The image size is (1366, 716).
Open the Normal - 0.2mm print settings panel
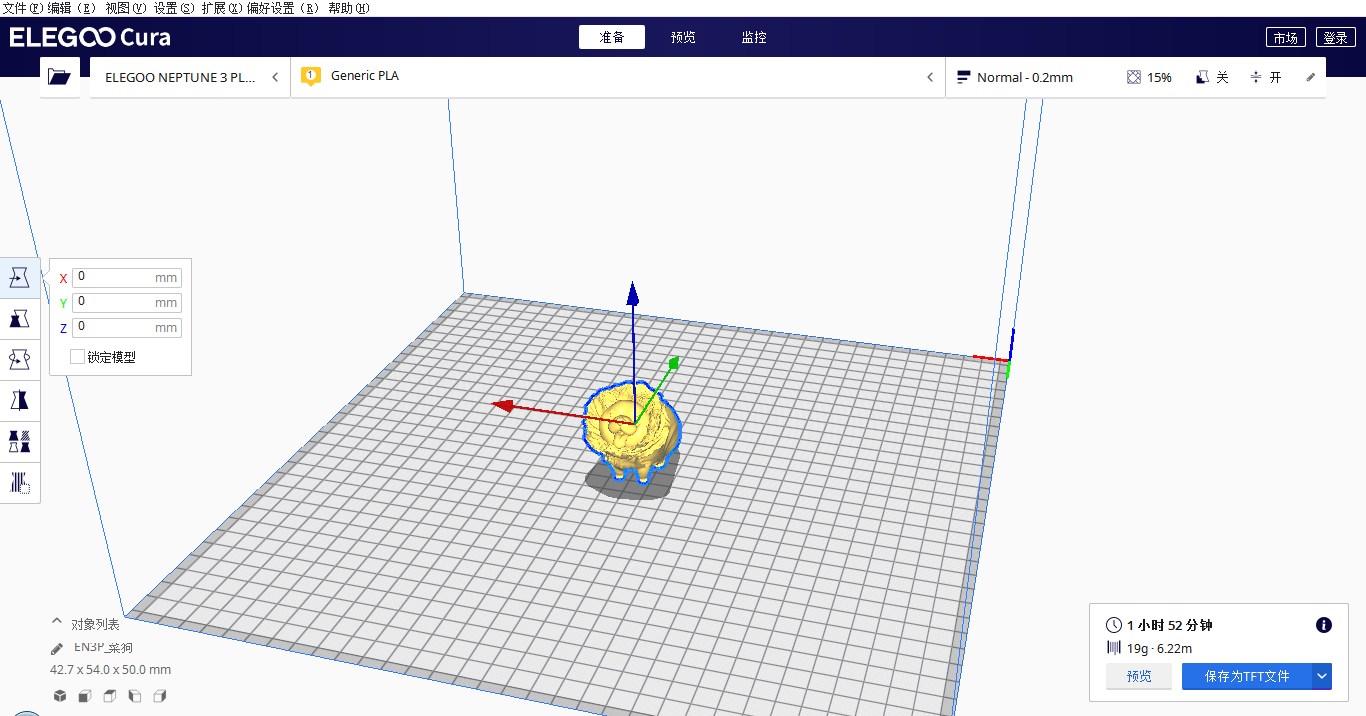(1136, 77)
